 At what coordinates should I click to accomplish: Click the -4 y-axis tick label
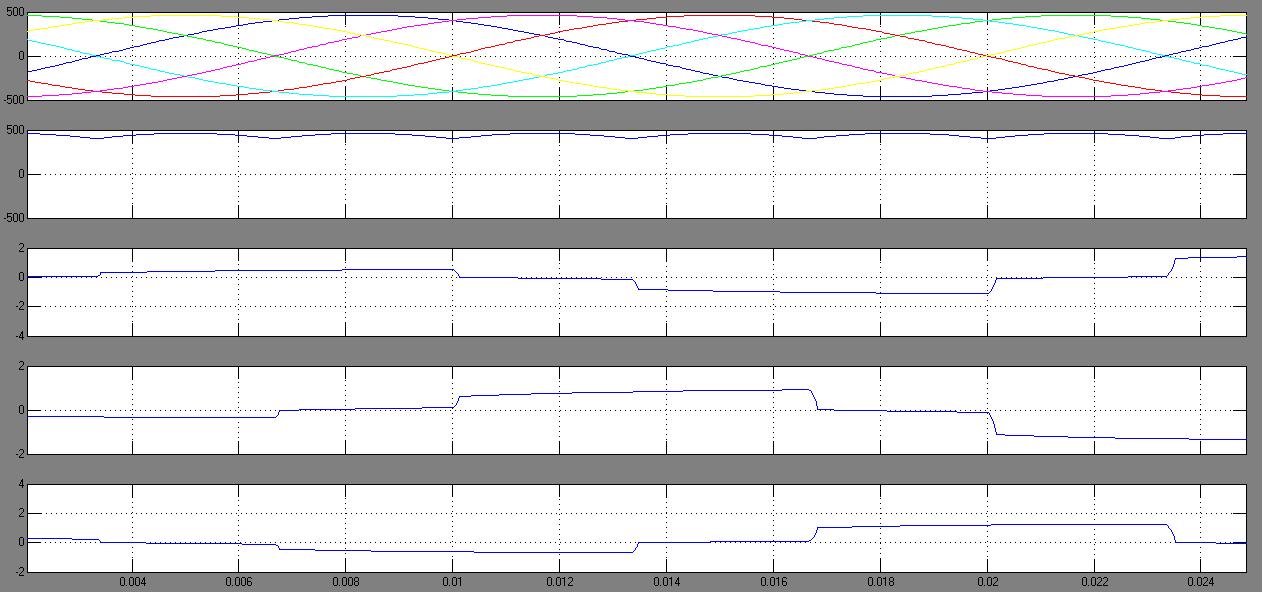pos(18,335)
